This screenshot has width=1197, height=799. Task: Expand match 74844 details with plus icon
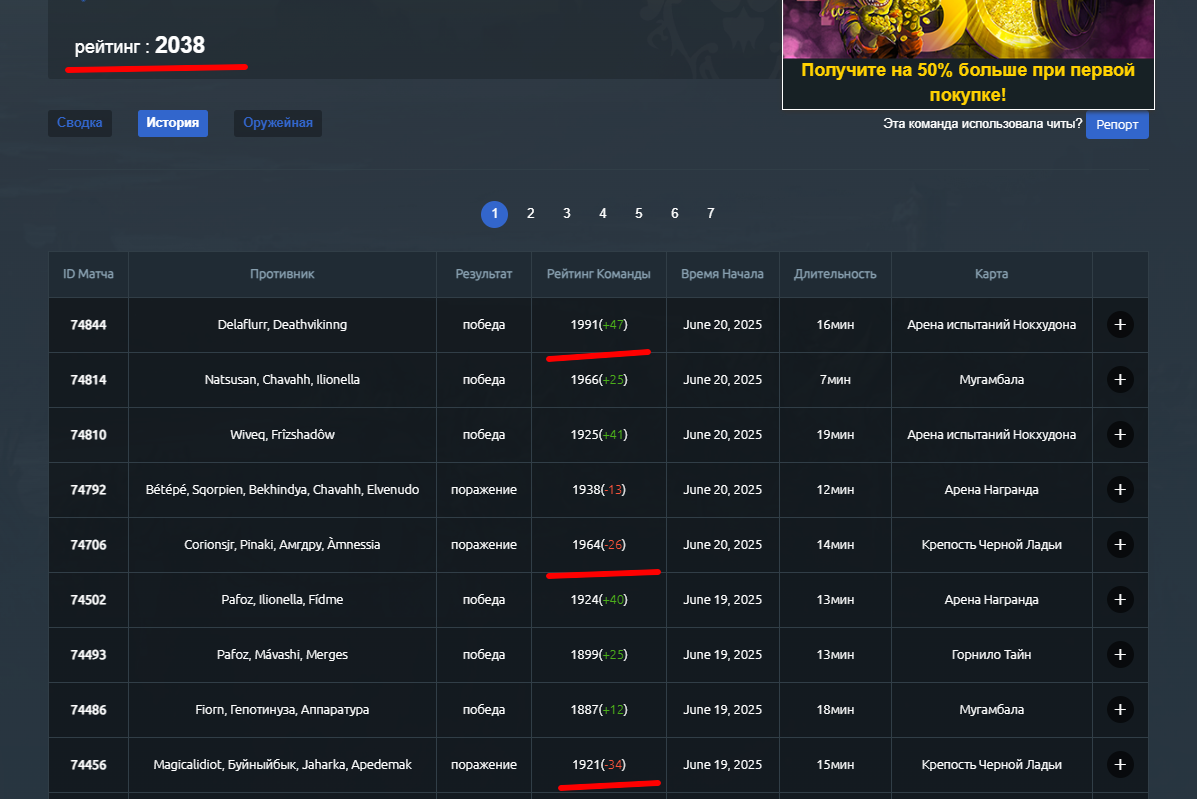[1120, 324]
